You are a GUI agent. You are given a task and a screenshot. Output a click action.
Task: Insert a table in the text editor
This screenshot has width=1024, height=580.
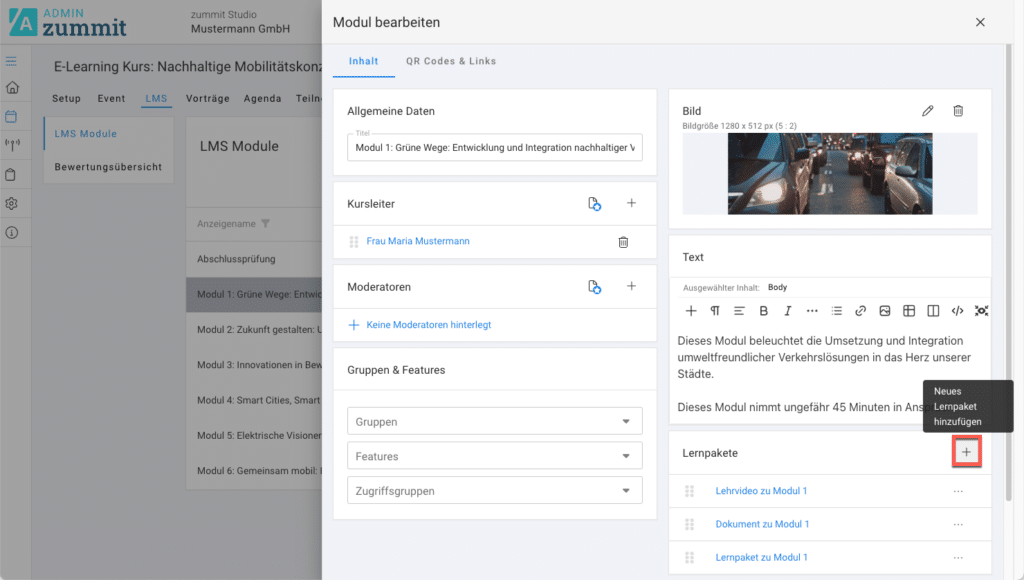pos(909,311)
